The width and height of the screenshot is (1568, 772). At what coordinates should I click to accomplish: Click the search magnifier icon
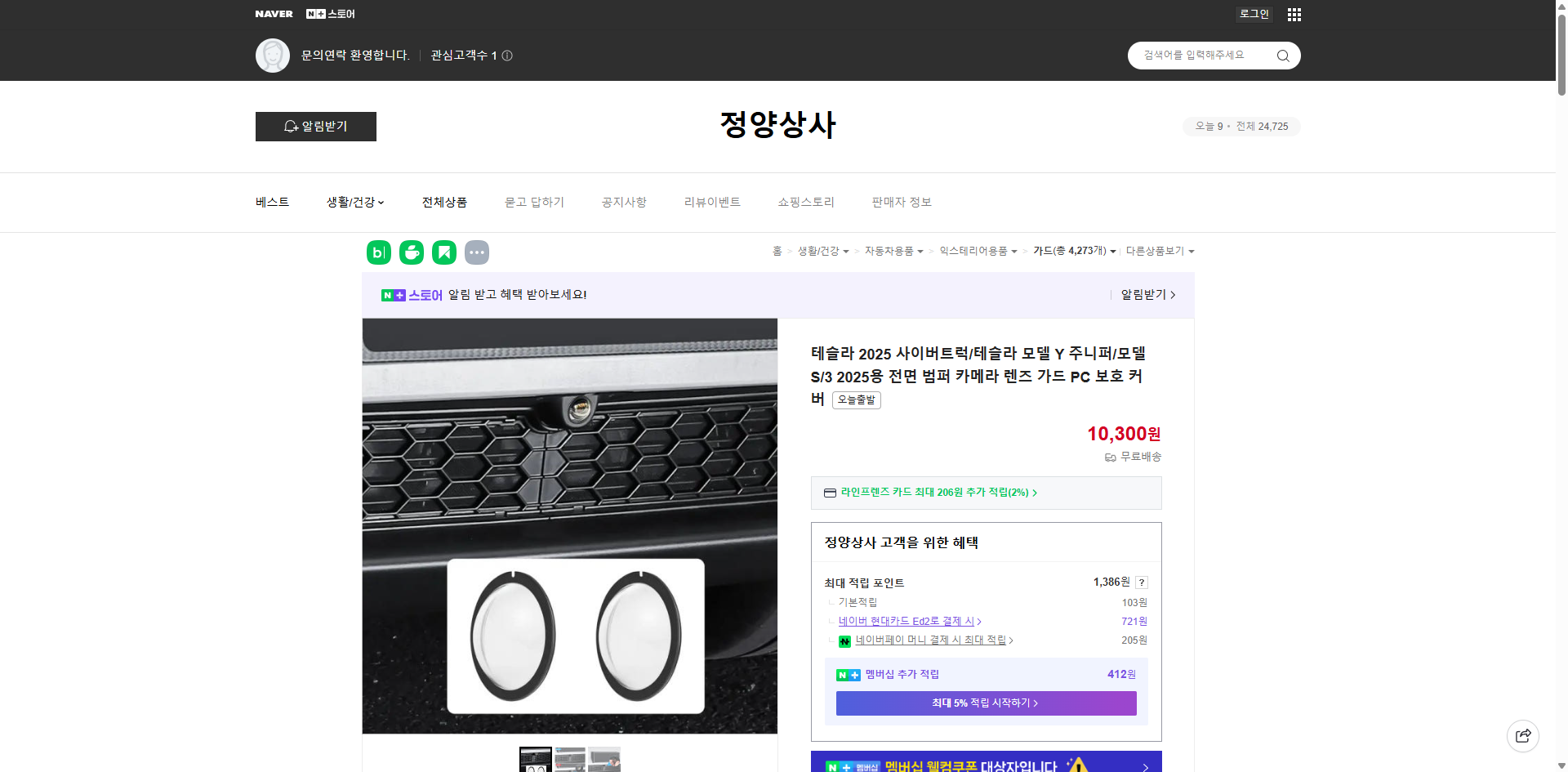1282,55
